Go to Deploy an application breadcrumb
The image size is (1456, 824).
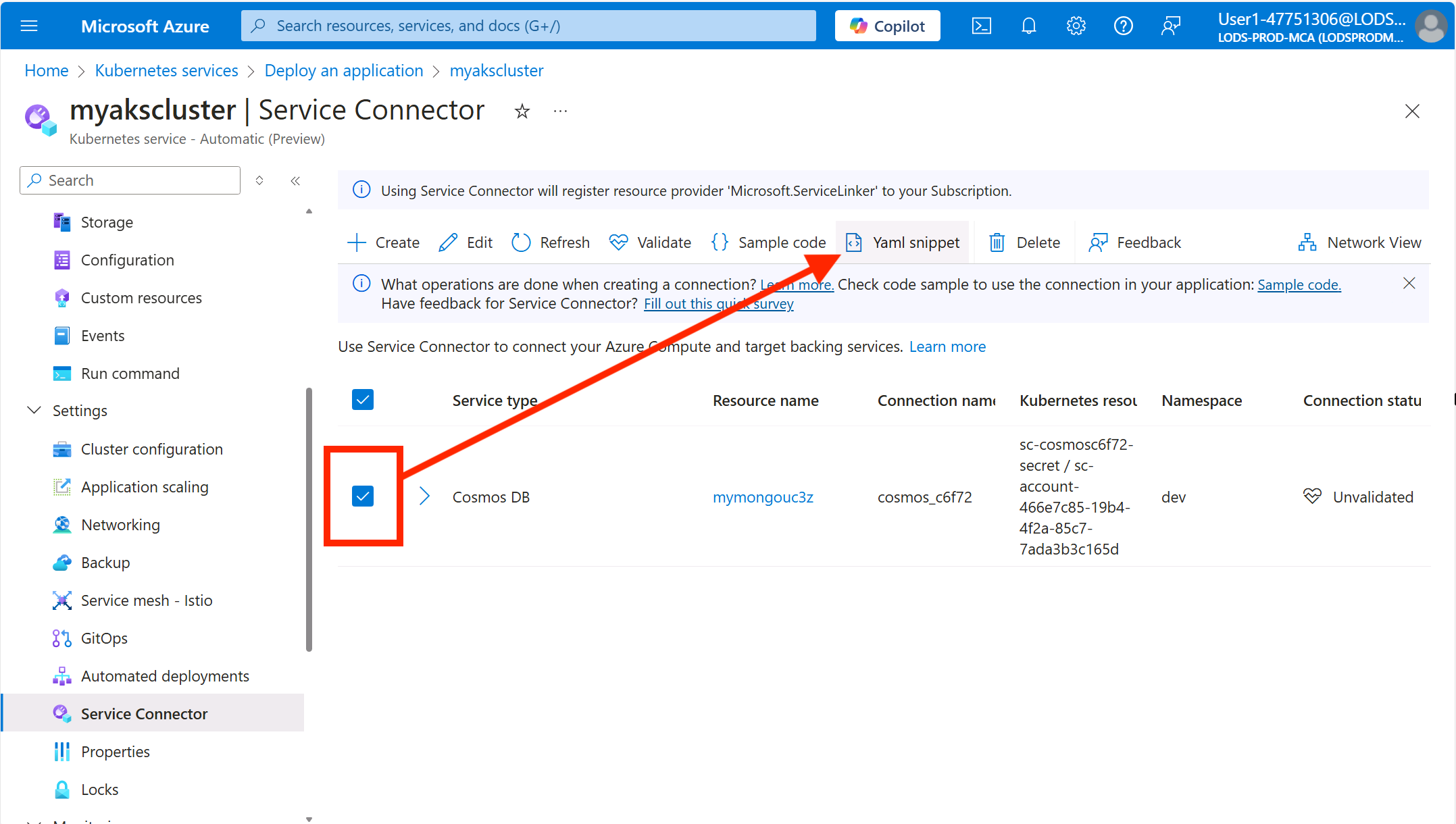(344, 71)
